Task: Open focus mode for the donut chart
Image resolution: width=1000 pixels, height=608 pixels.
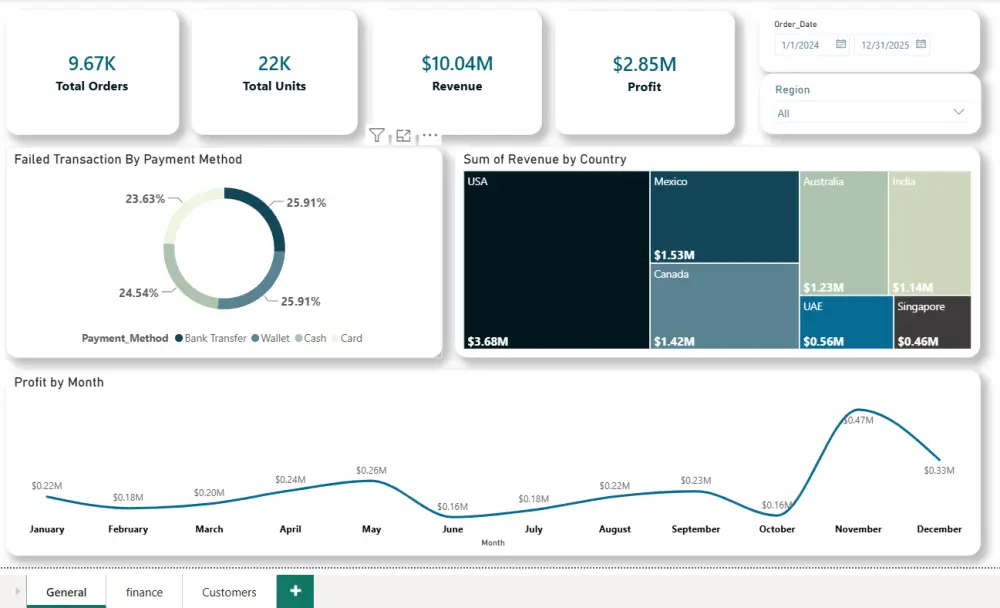Action: pyautogui.click(x=403, y=135)
